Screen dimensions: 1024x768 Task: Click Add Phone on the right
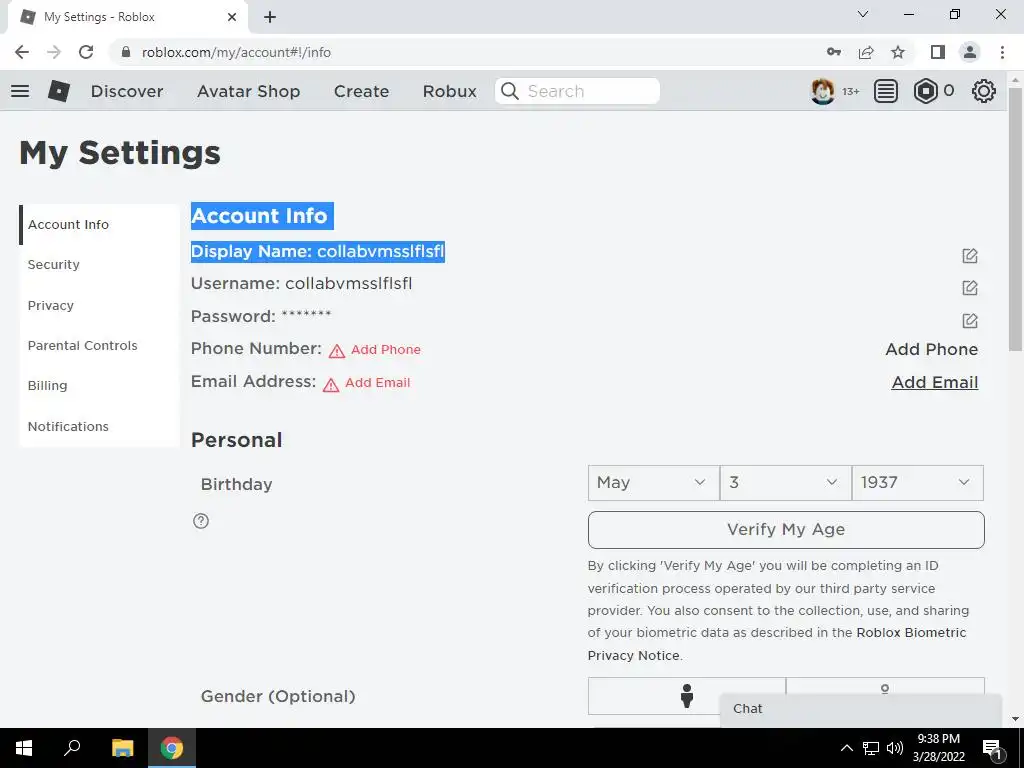[x=931, y=349]
